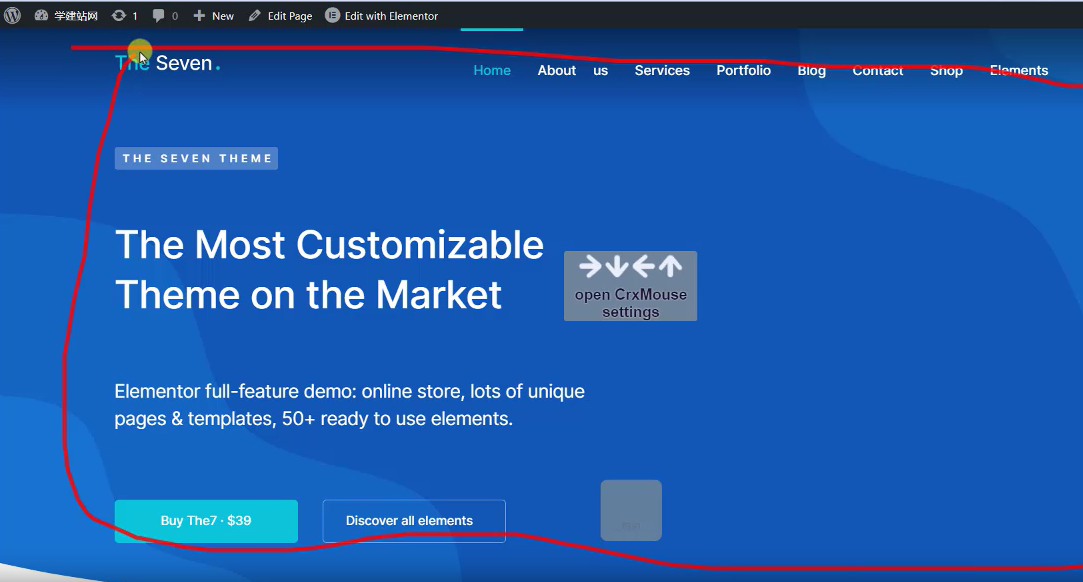Image resolution: width=1083 pixels, height=582 pixels.
Task: Open the About us menu item
Action: tap(572, 70)
